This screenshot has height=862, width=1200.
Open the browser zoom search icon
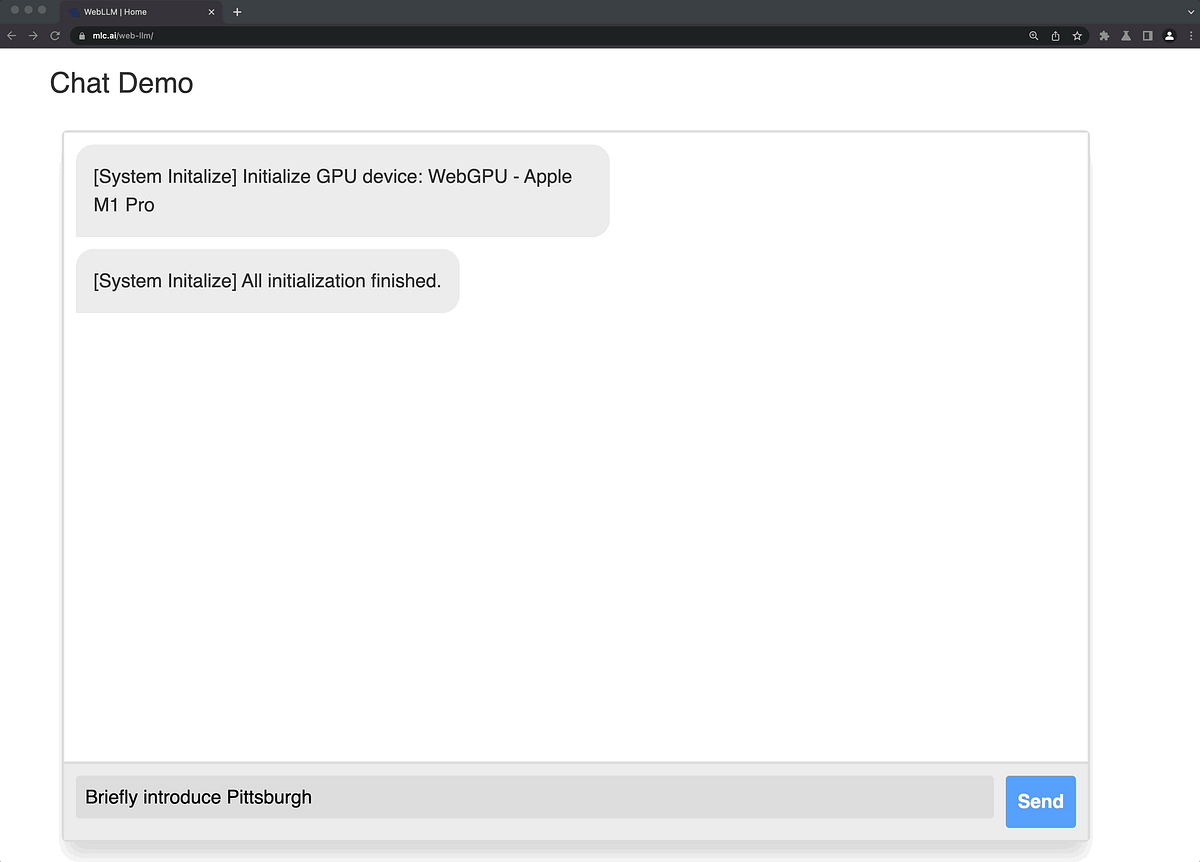1034,35
